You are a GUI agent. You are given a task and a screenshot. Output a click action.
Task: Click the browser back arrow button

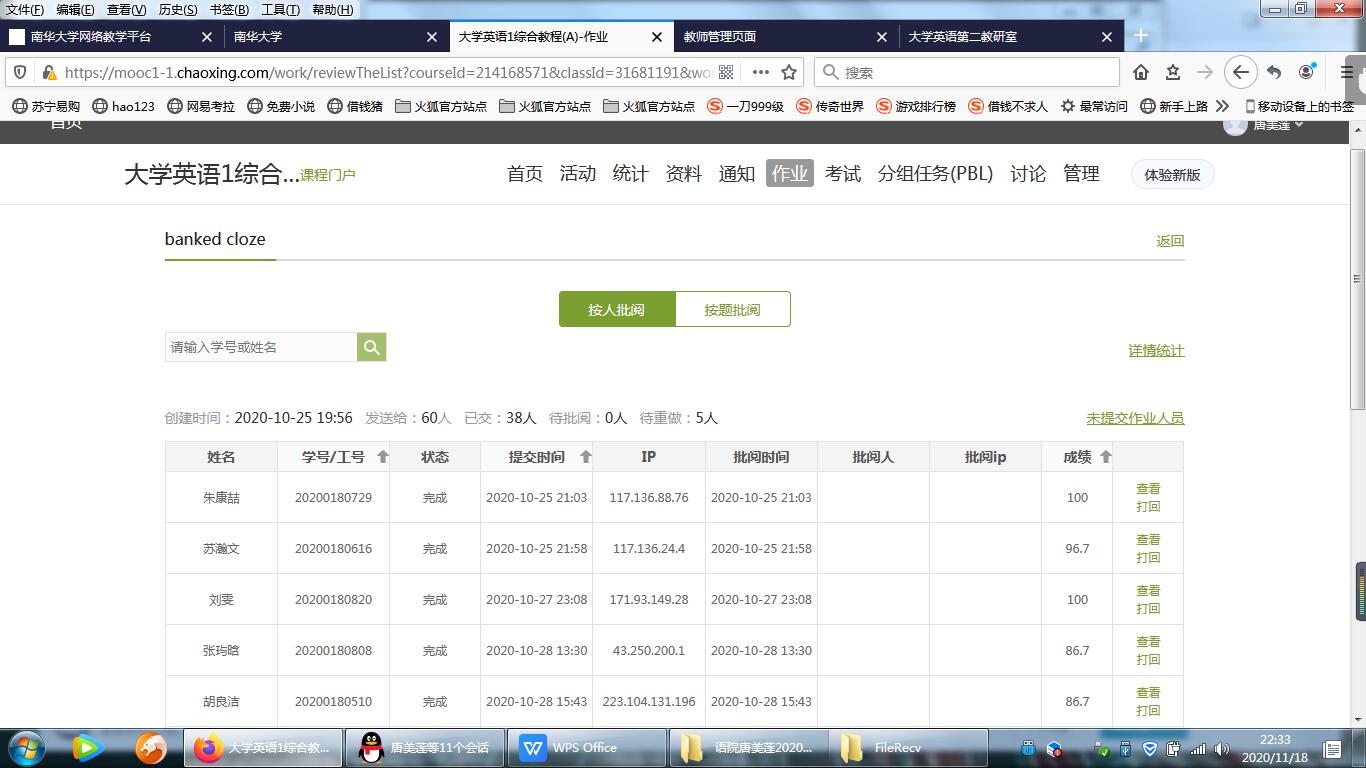point(1240,72)
